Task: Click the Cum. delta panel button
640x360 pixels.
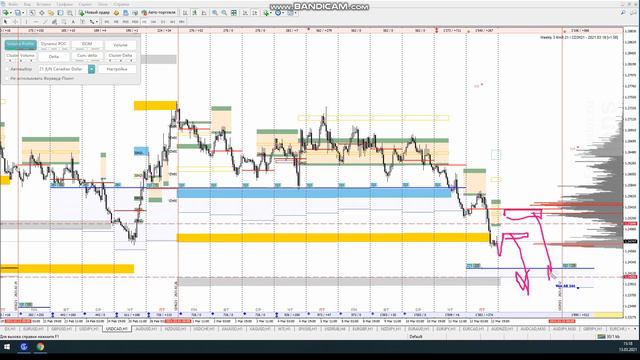Action: click(x=87, y=56)
